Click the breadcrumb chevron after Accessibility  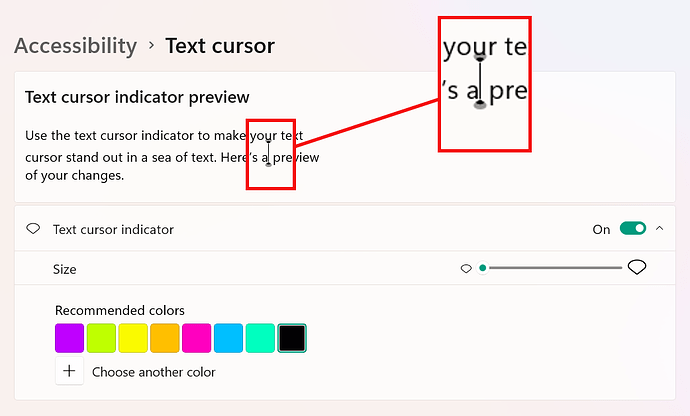point(151,46)
